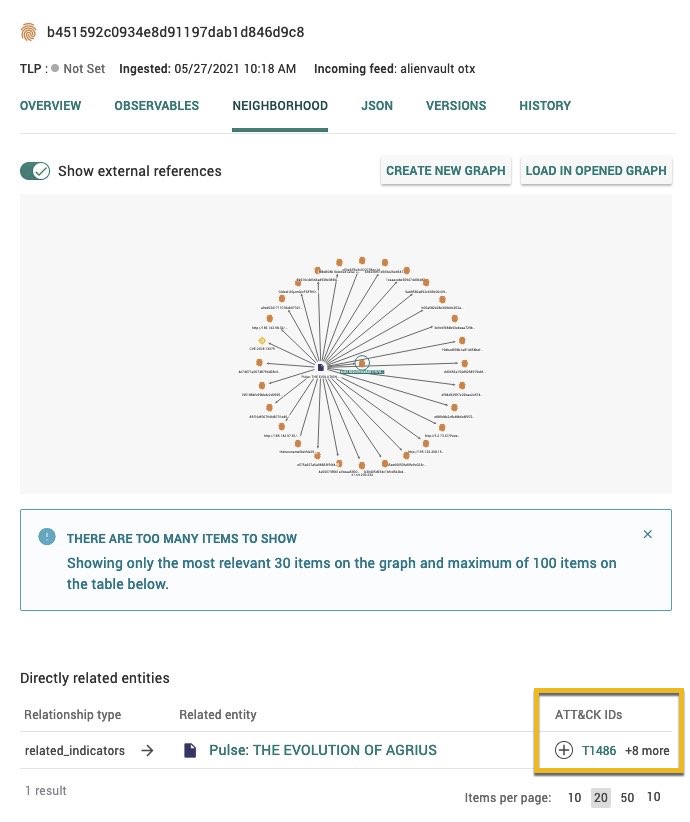Image resolution: width=690 pixels, height=822 pixels.
Task: Click the Pulse document icon in the table row
Action: click(190, 750)
